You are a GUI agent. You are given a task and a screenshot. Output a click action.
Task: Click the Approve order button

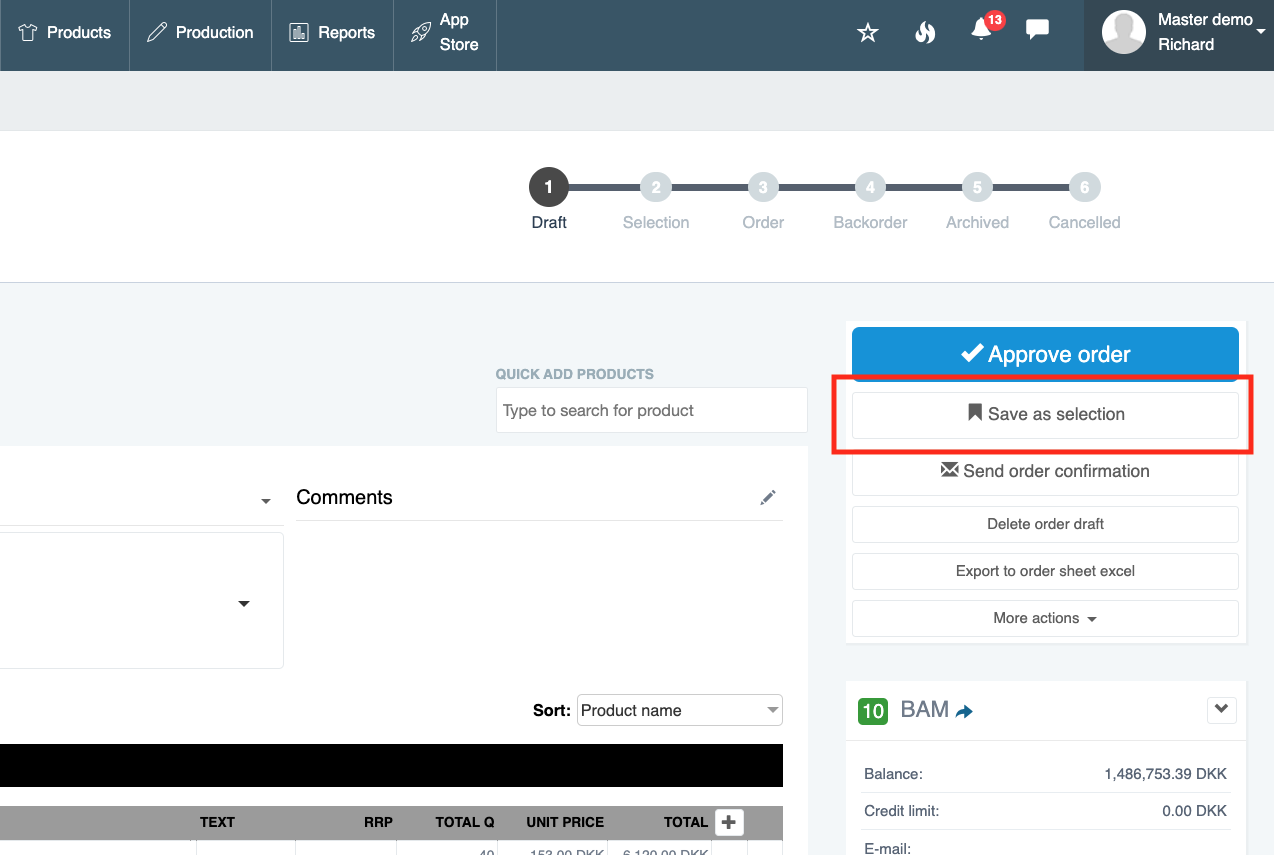[1045, 354]
